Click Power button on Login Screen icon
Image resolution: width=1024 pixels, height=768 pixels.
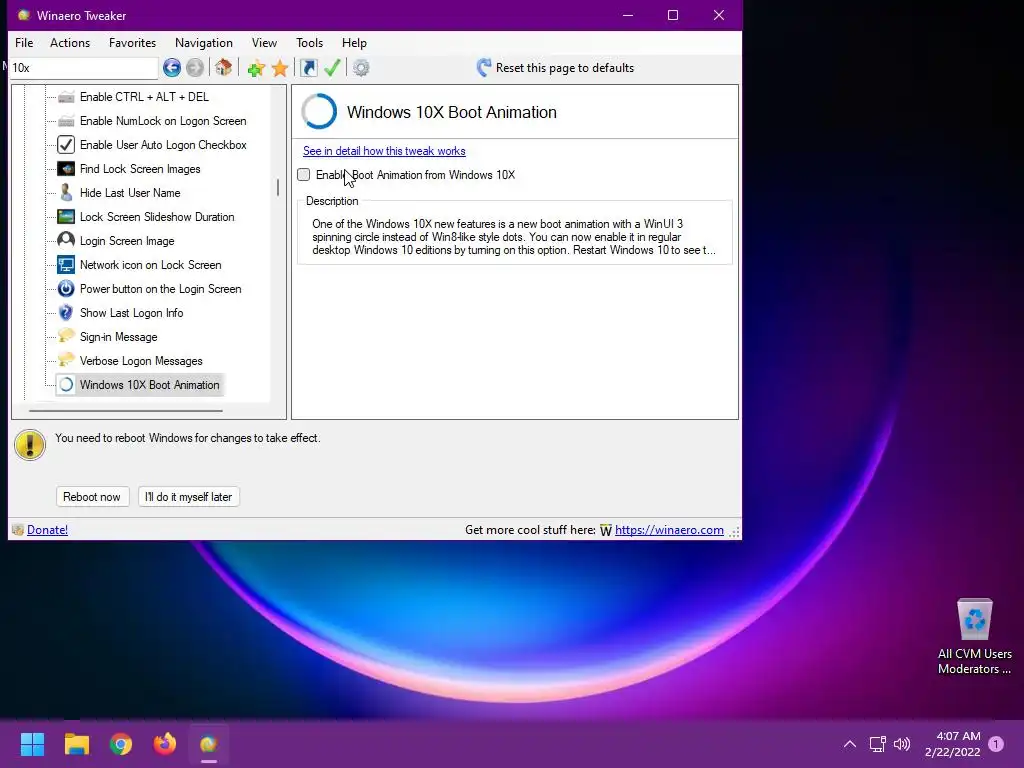pyautogui.click(x=66, y=289)
